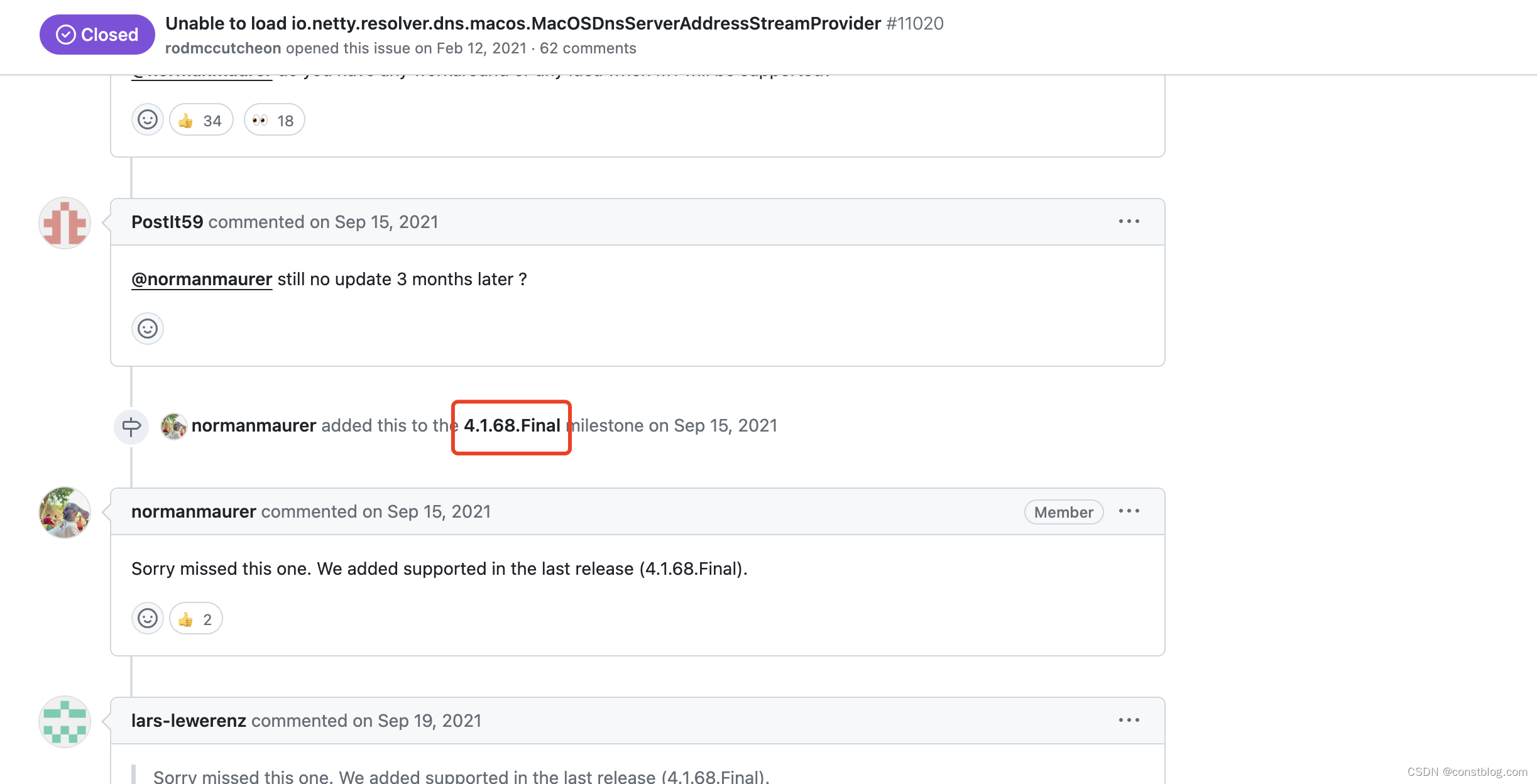Image resolution: width=1537 pixels, height=784 pixels.
Task: Click small normanmaurer avatar in milestone event
Action: pyautogui.click(x=173, y=427)
